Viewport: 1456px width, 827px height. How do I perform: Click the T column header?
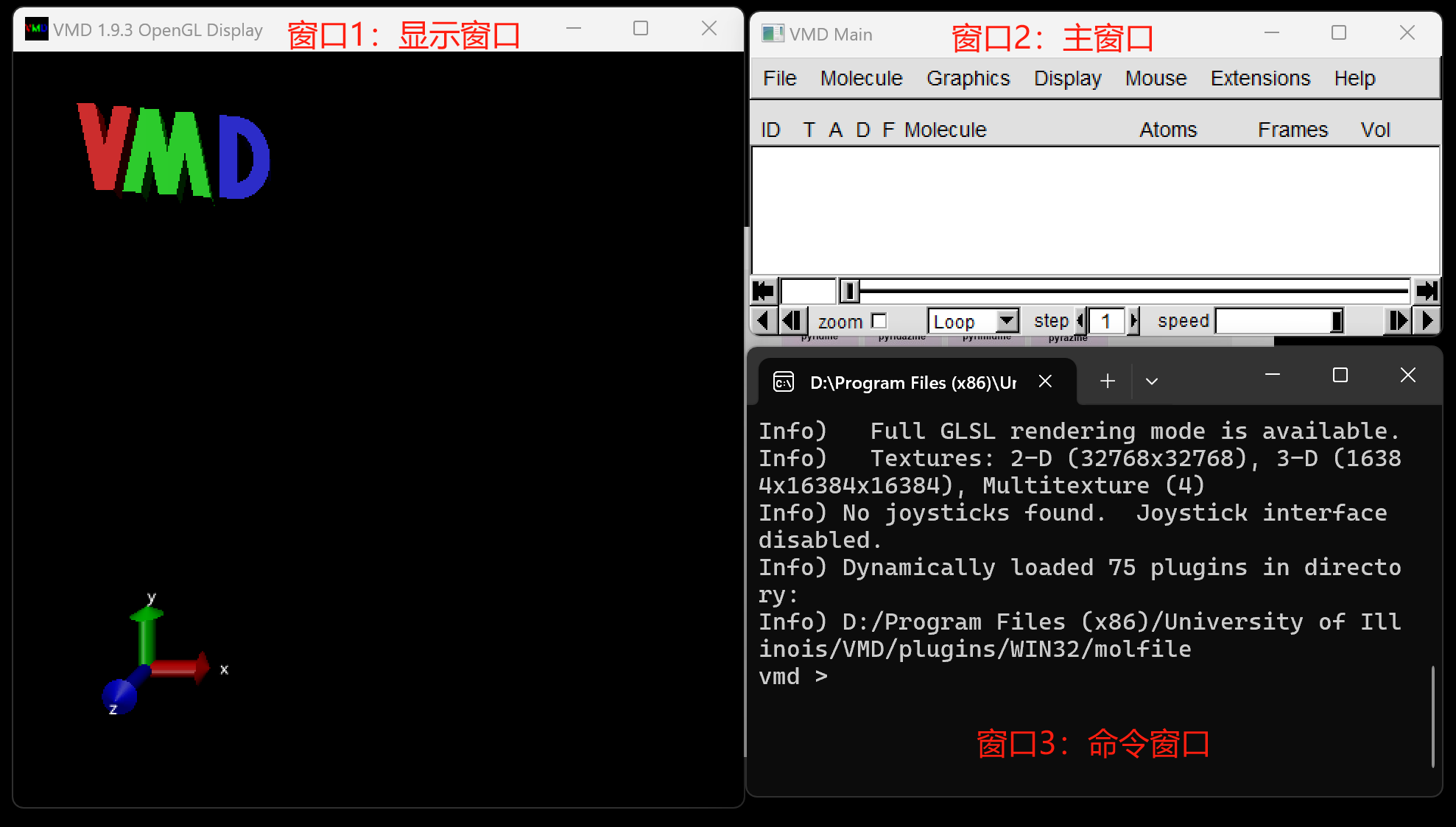pos(809,130)
